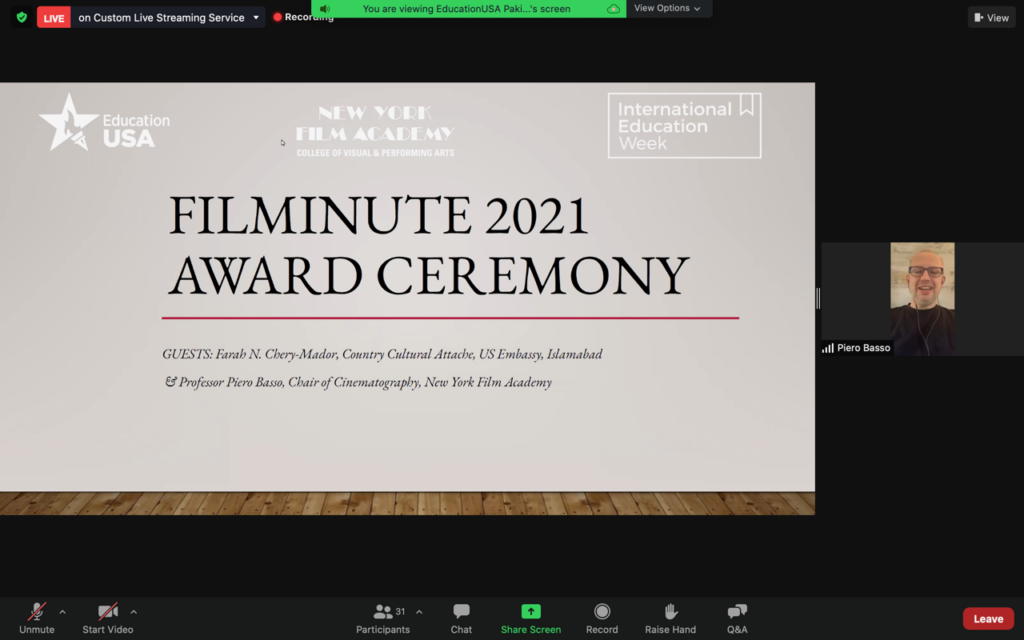Screen dimensions: 1024x640
Task: Click the Record button
Action: pos(601,618)
